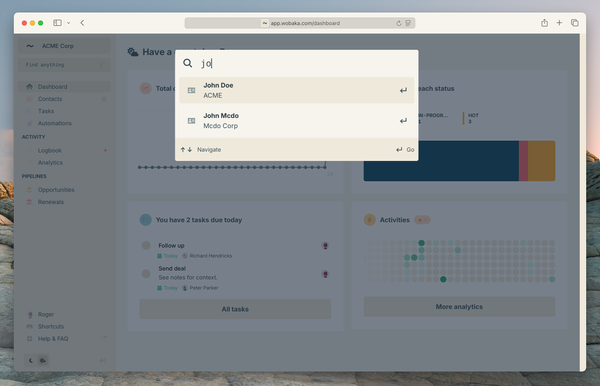Switch to dark mode with the moon icon
This screenshot has width=600, height=386.
(x=31, y=360)
